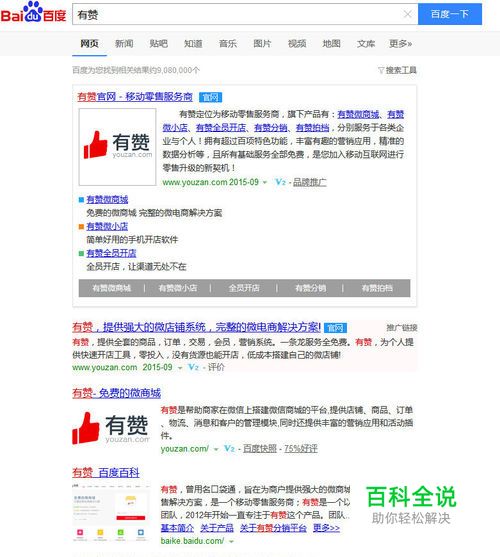500x557 pixels.
Task: Expand dropdown arrow after baike.baidu.com/
Action: pyautogui.click(x=231, y=542)
